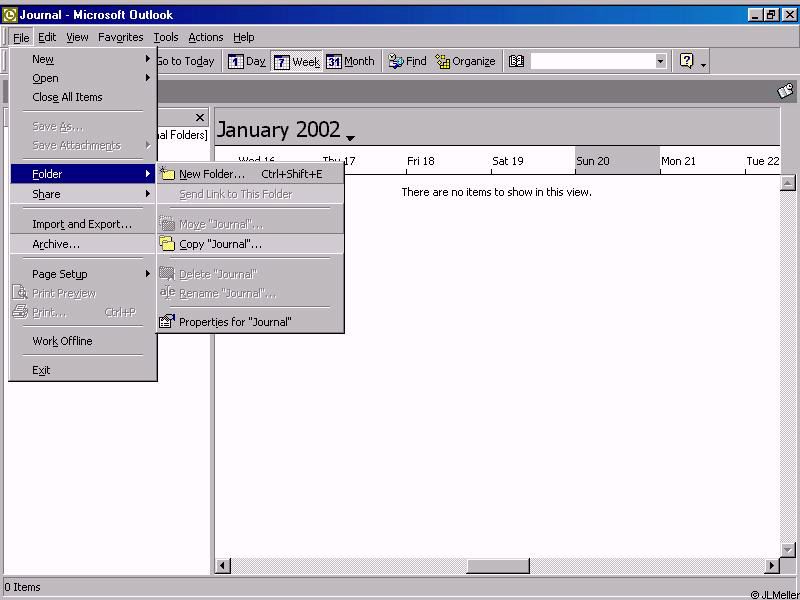The image size is (800, 600).
Task: Open the Edit menu
Action: (x=47, y=37)
